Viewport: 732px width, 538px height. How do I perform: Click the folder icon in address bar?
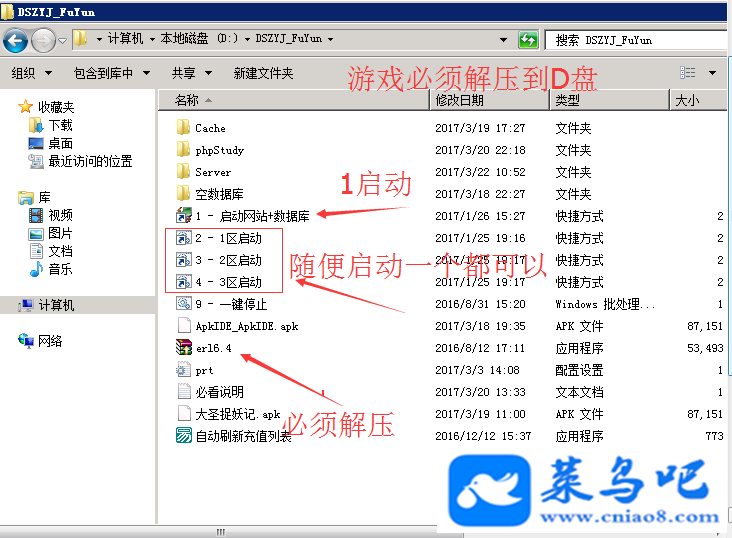pos(81,39)
